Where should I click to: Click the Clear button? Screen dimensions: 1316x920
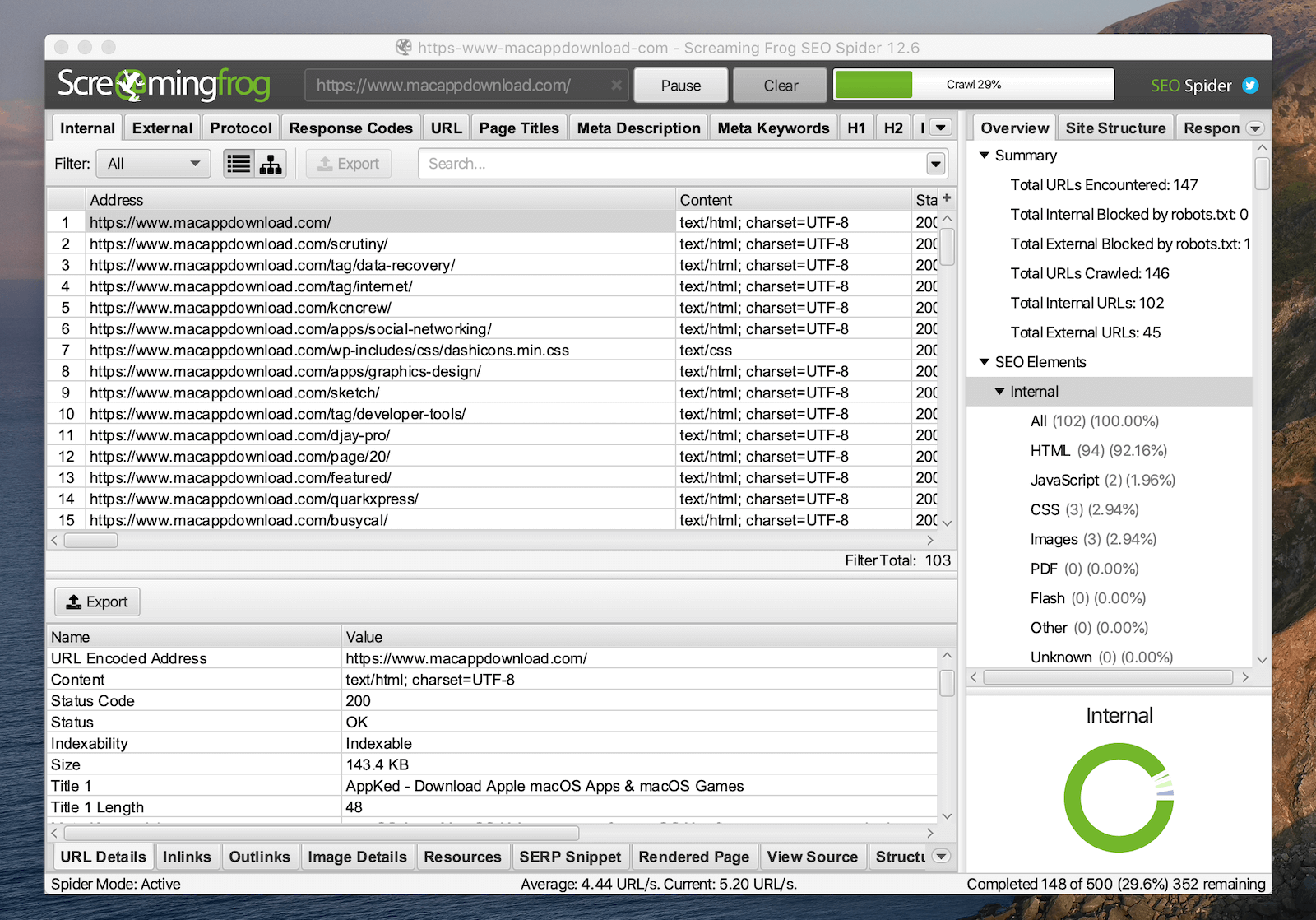[x=781, y=85]
